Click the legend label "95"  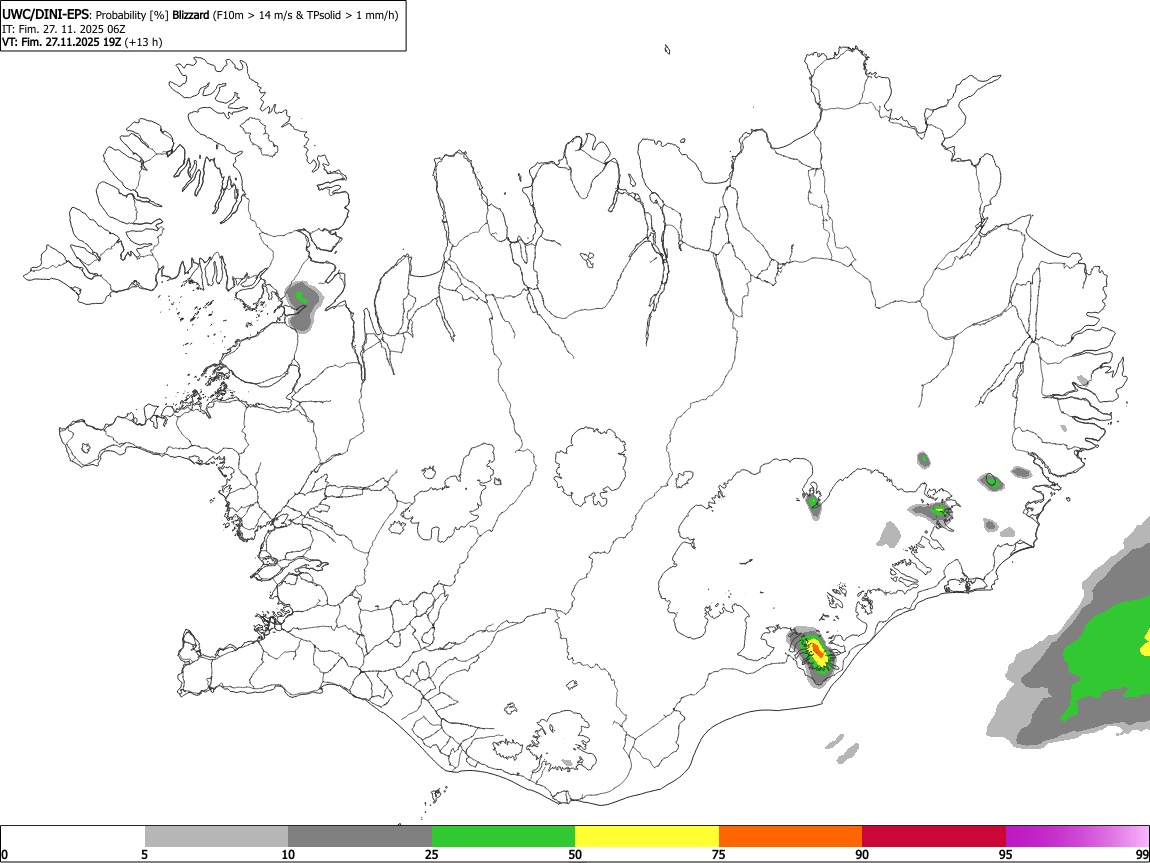[x=1006, y=854]
